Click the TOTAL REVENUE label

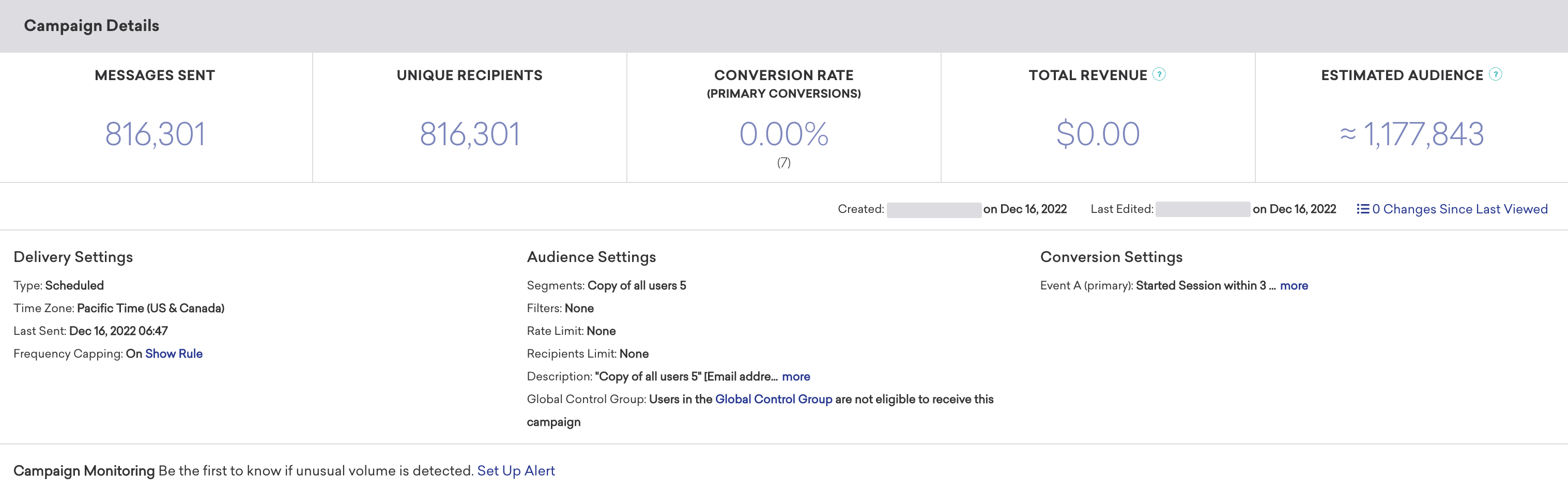point(1088,75)
